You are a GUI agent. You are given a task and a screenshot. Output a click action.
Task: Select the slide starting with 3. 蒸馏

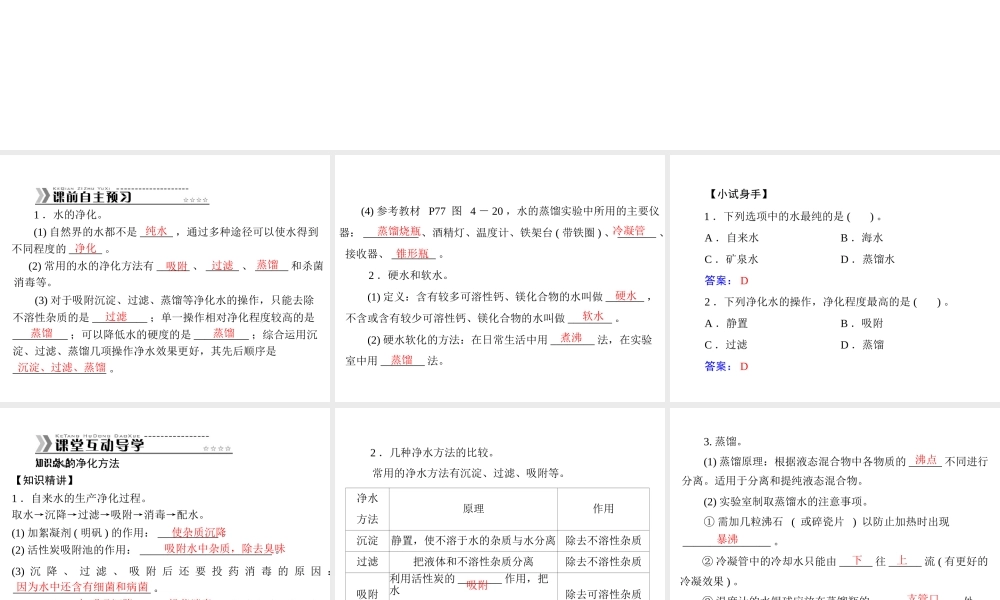pyautogui.click(x=835, y=504)
